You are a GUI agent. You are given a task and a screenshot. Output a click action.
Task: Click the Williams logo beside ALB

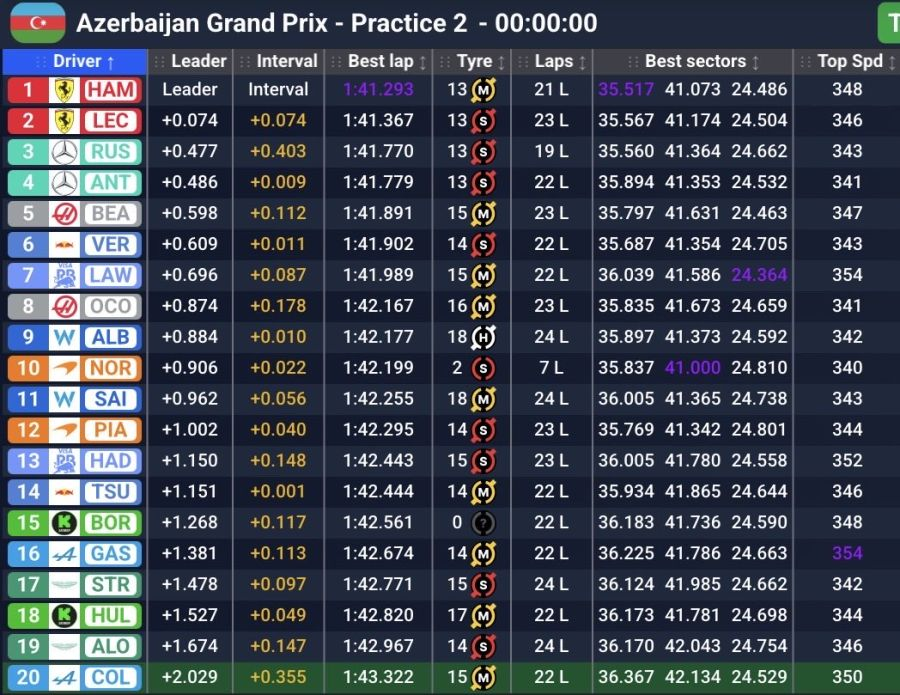pos(64,337)
